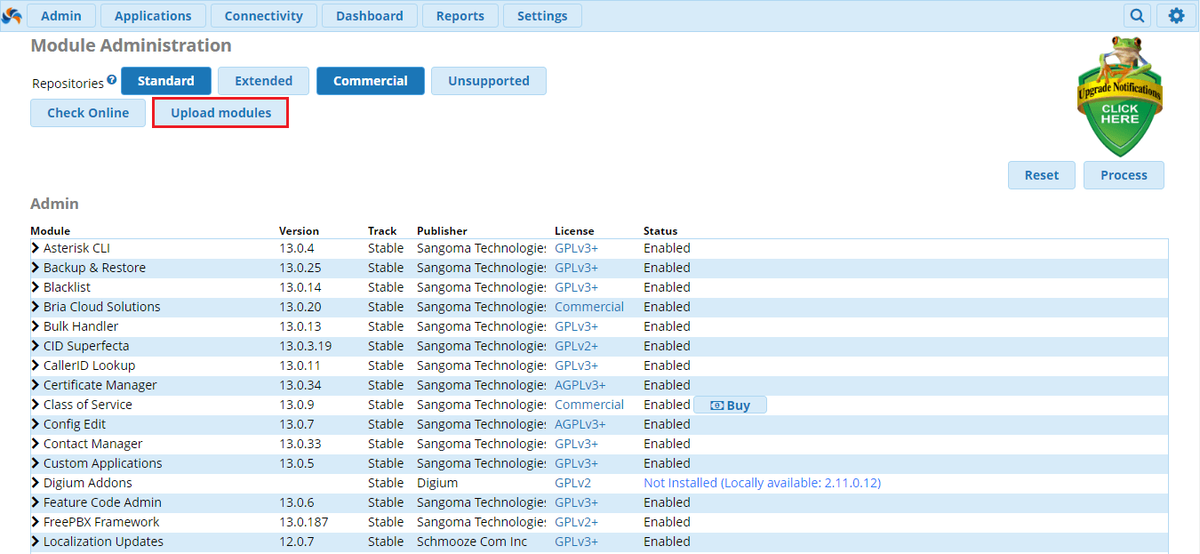This screenshot has height=554, width=1200.
Task: Open Asterisk CLI GPLv3+ license link
Action: coord(576,248)
